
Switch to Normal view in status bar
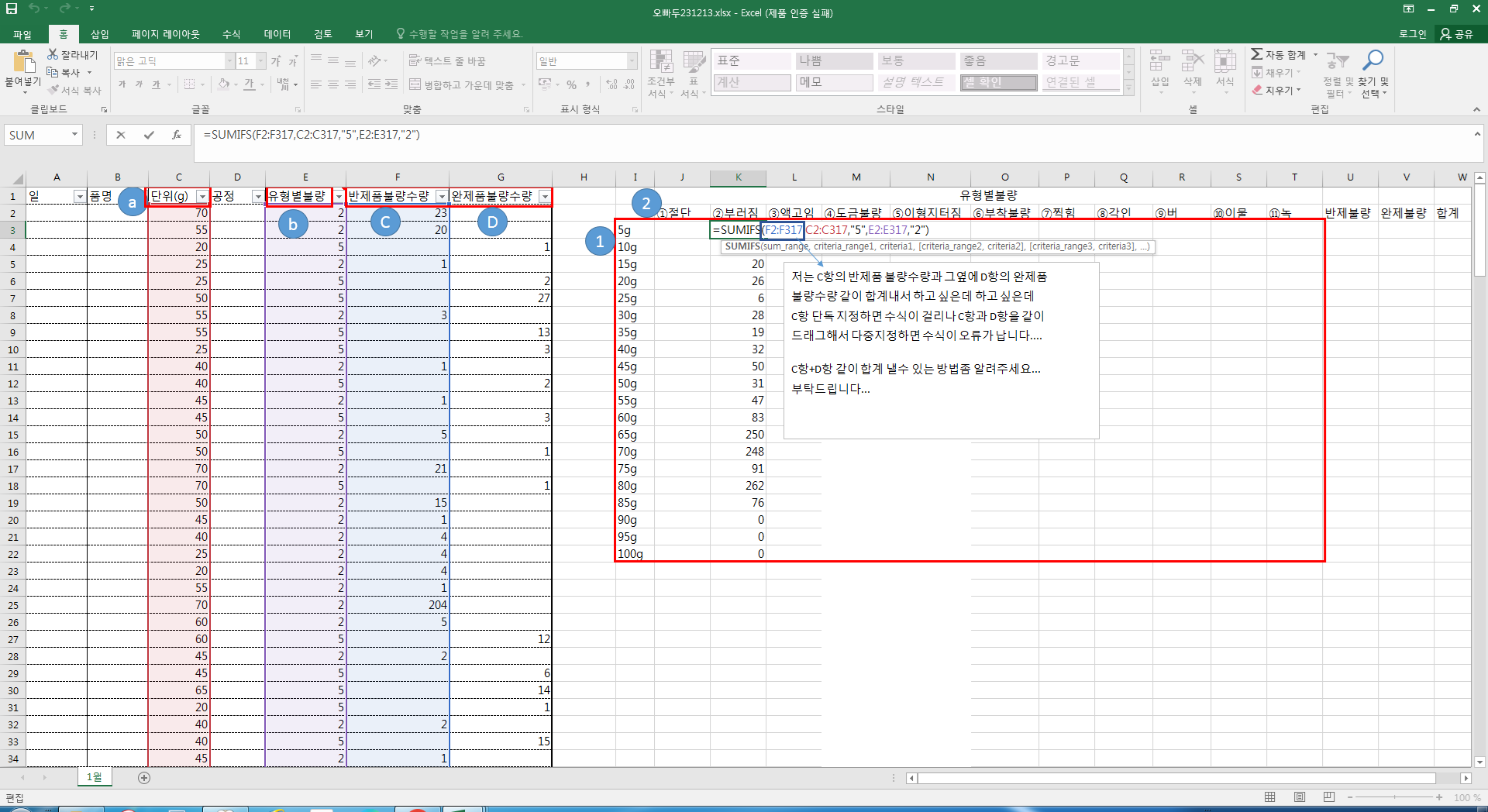(1270, 797)
